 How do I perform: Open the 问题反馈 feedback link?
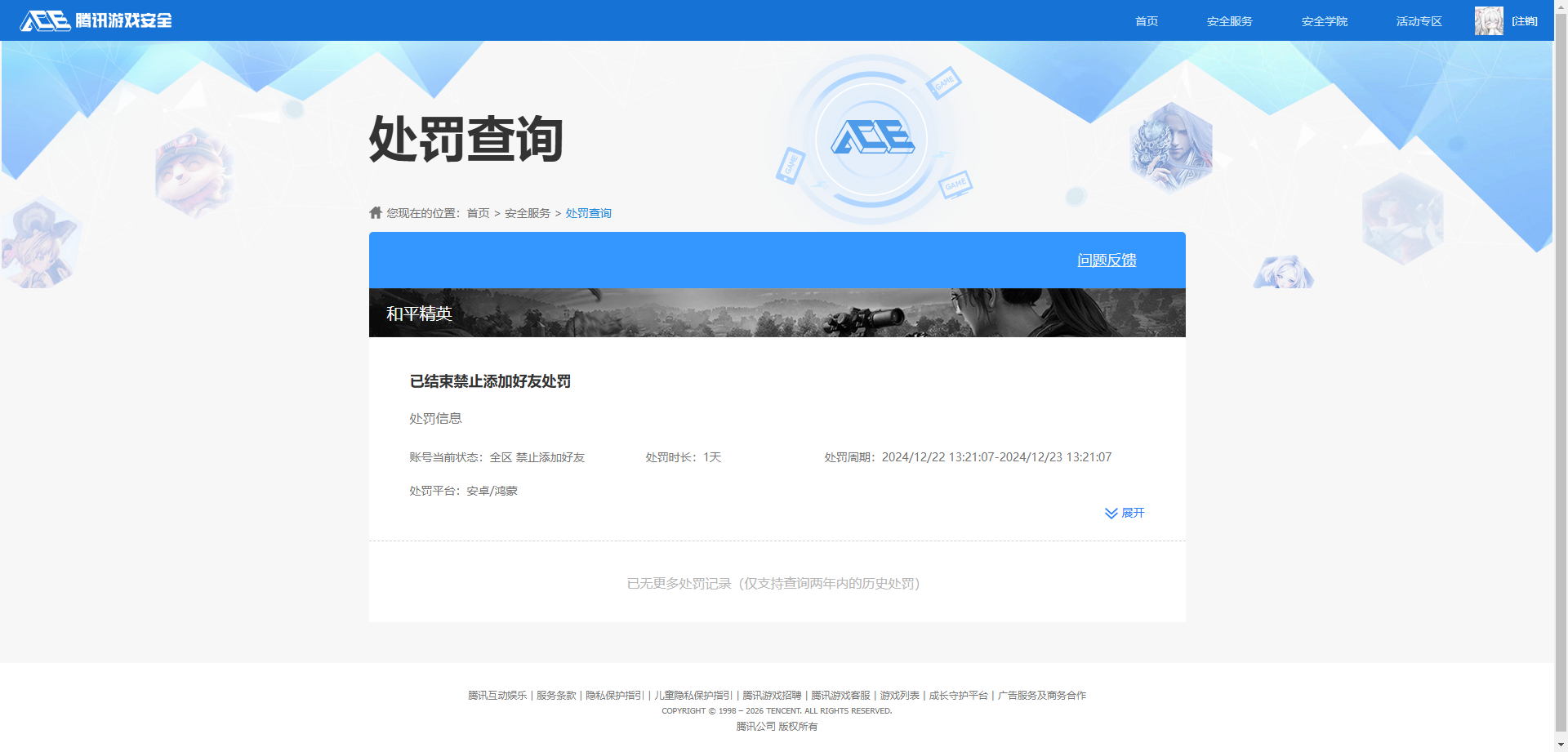[1106, 260]
